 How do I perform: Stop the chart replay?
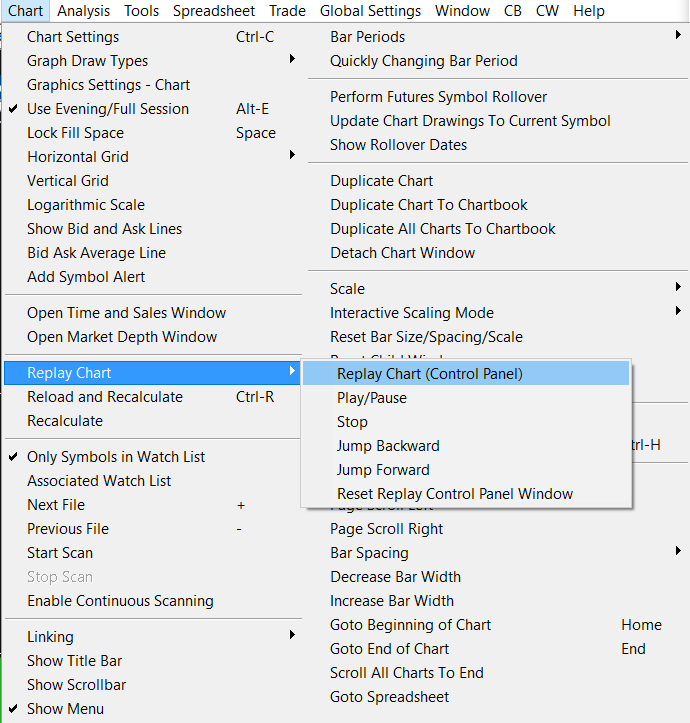(352, 422)
